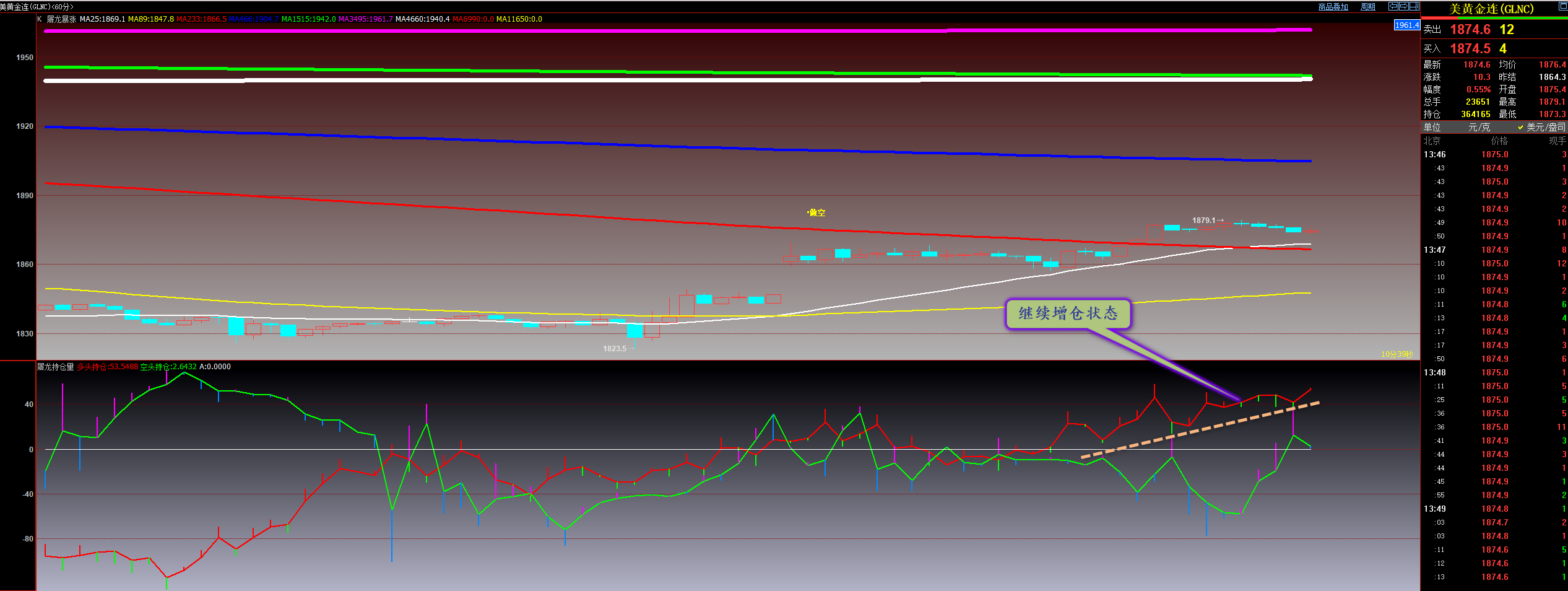This screenshot has width=1568, height=591.
Task: Click the MA1515:1942.0 indicator label
Action: click(x=308, y=19)
